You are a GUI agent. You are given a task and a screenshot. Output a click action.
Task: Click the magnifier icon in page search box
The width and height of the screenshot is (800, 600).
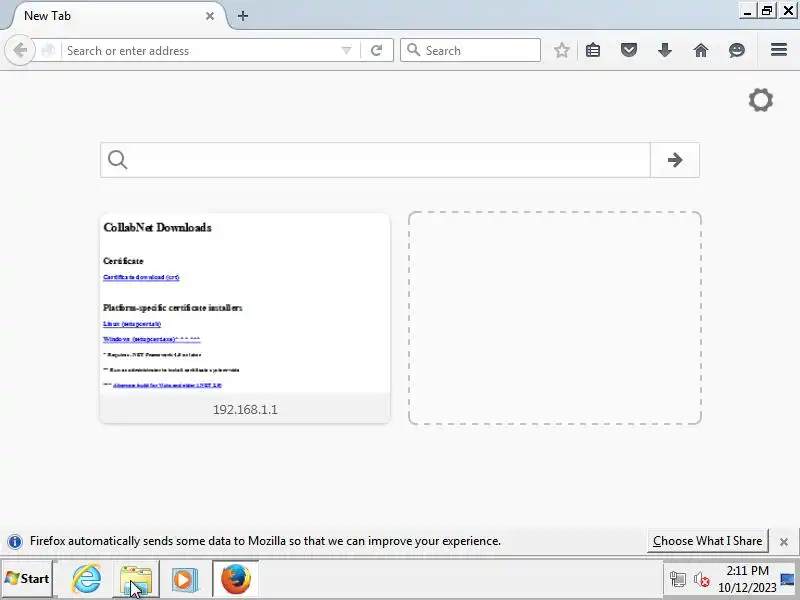[x=117, y=160]
